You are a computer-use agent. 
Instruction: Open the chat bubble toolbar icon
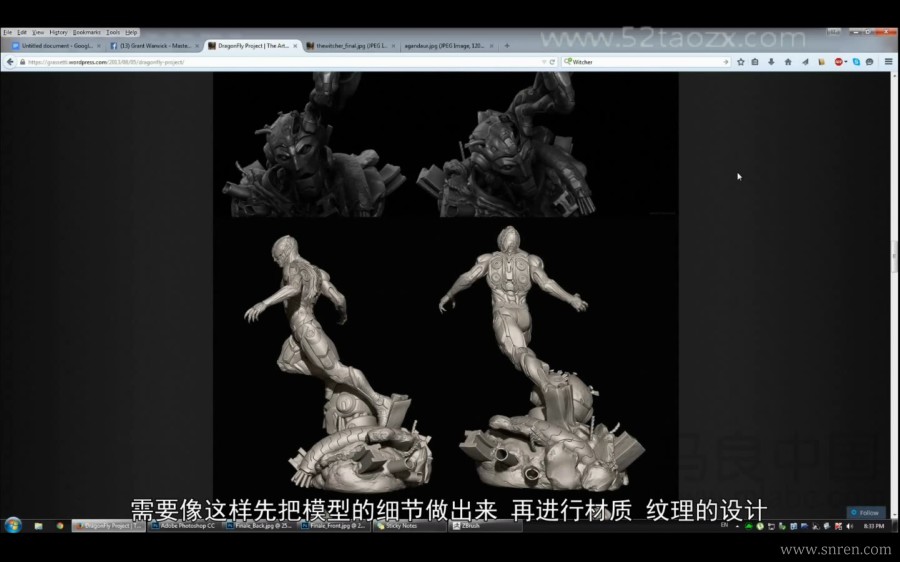pyautogui.click(x=870, y=62)
